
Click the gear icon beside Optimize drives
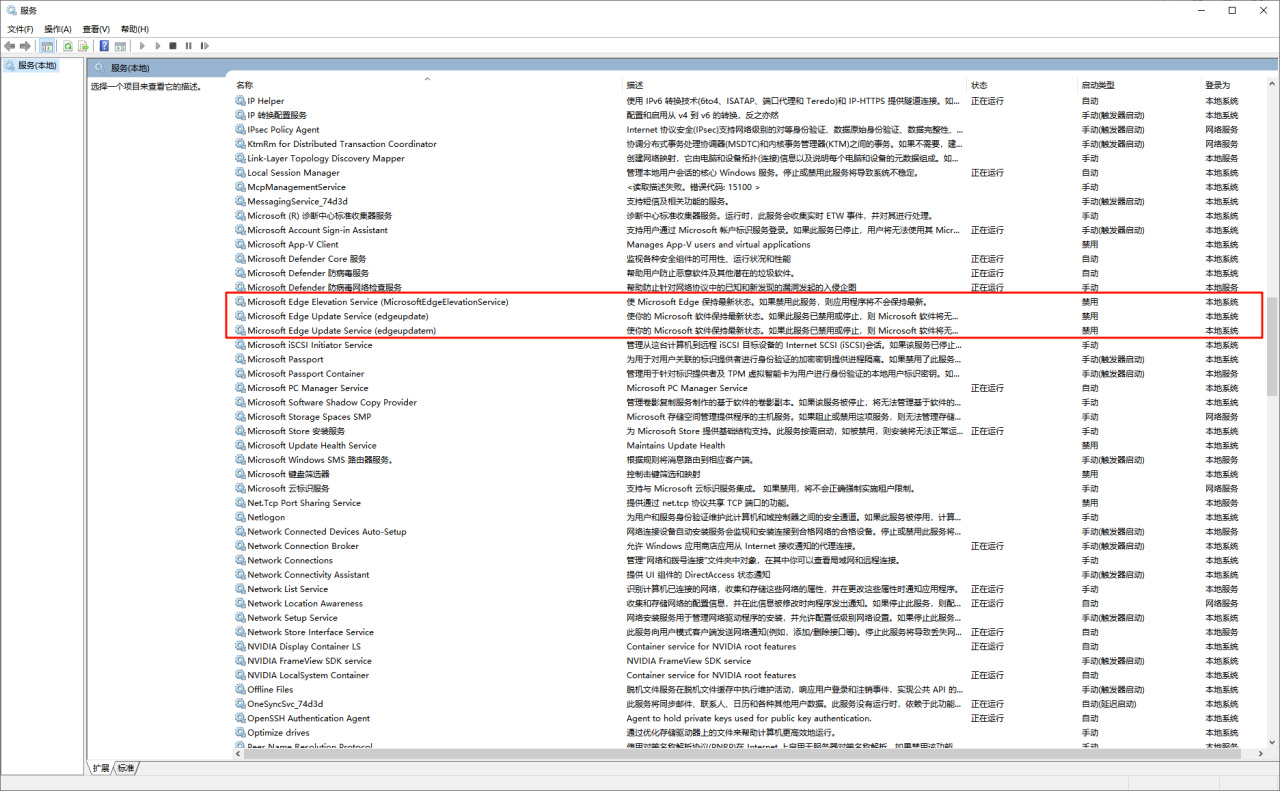tap(240, 733)
